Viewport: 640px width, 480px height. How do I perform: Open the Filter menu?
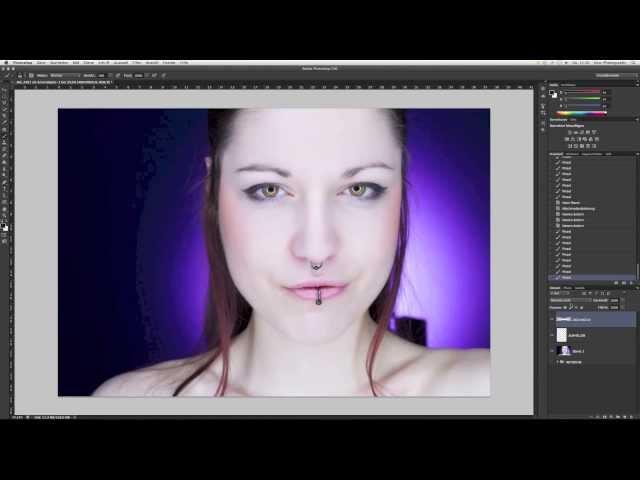[135, 62]
